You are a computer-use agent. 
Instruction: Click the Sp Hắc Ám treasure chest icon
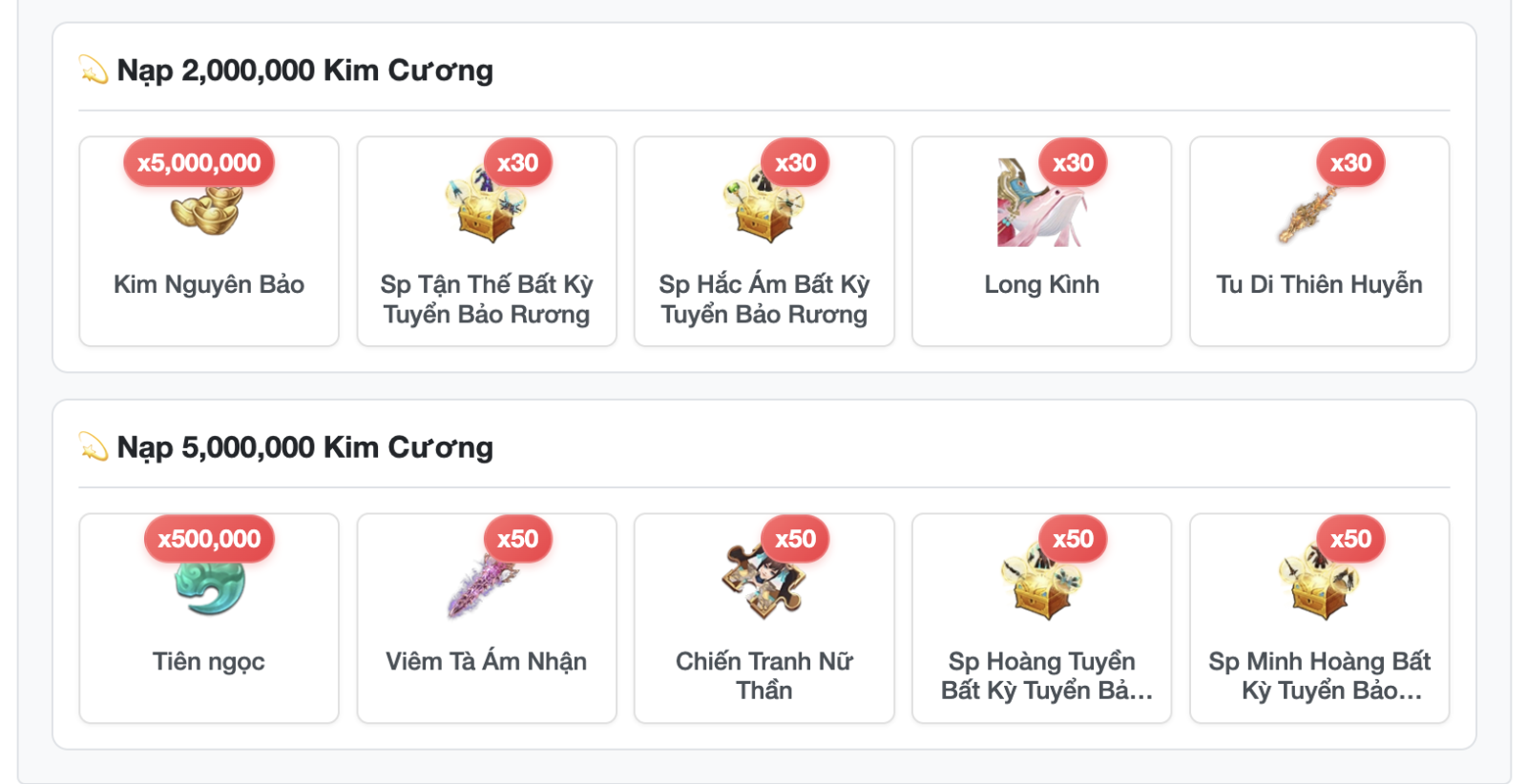[763, 203]
